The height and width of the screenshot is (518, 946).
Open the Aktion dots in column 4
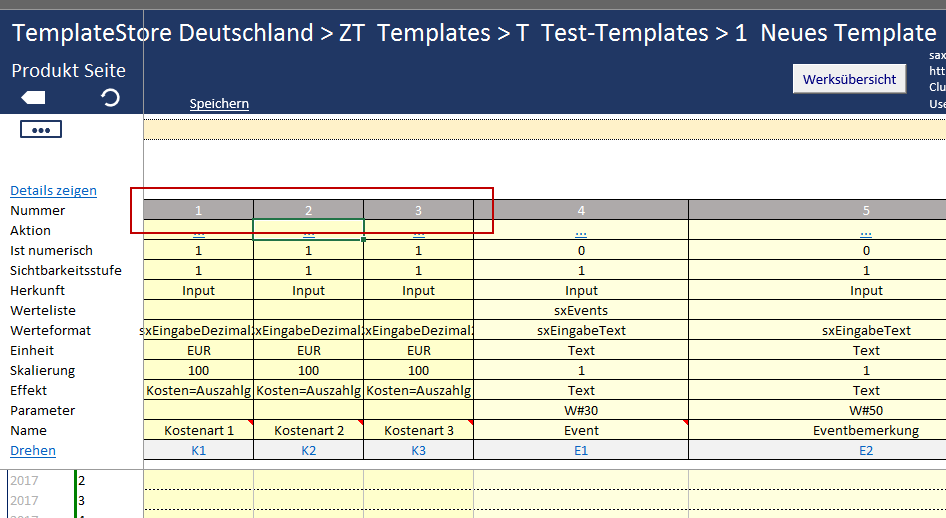(x=581, y=231)
